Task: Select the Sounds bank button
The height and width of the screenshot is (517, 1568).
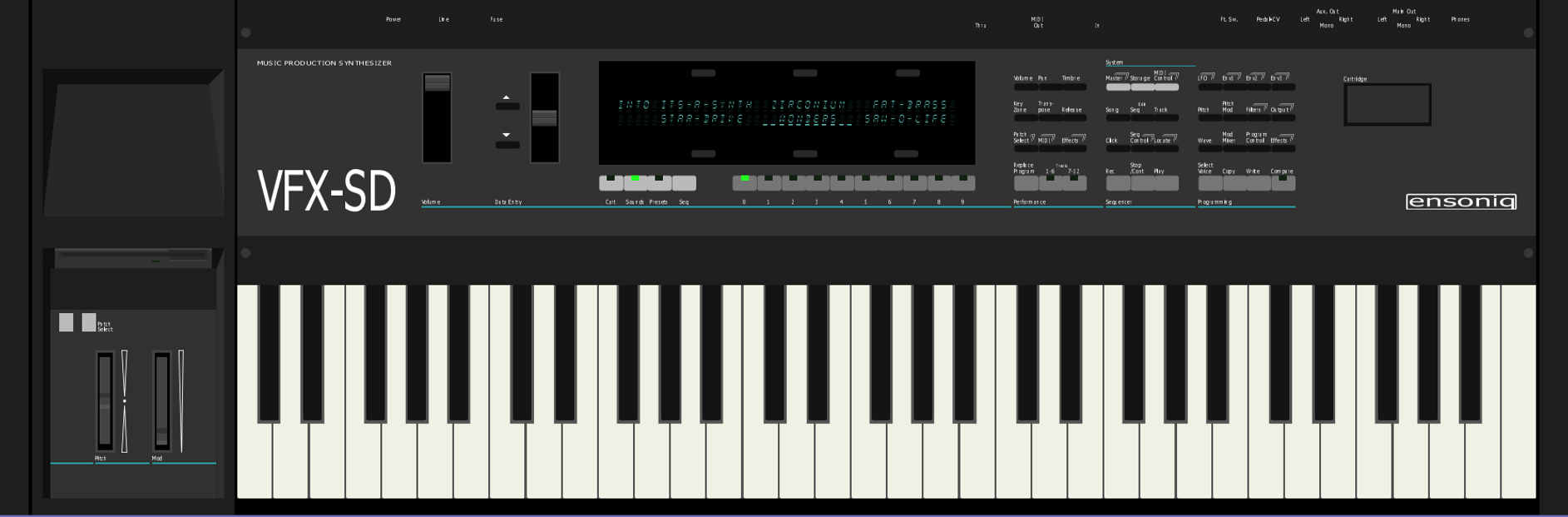Action: (x=636, y=182)
